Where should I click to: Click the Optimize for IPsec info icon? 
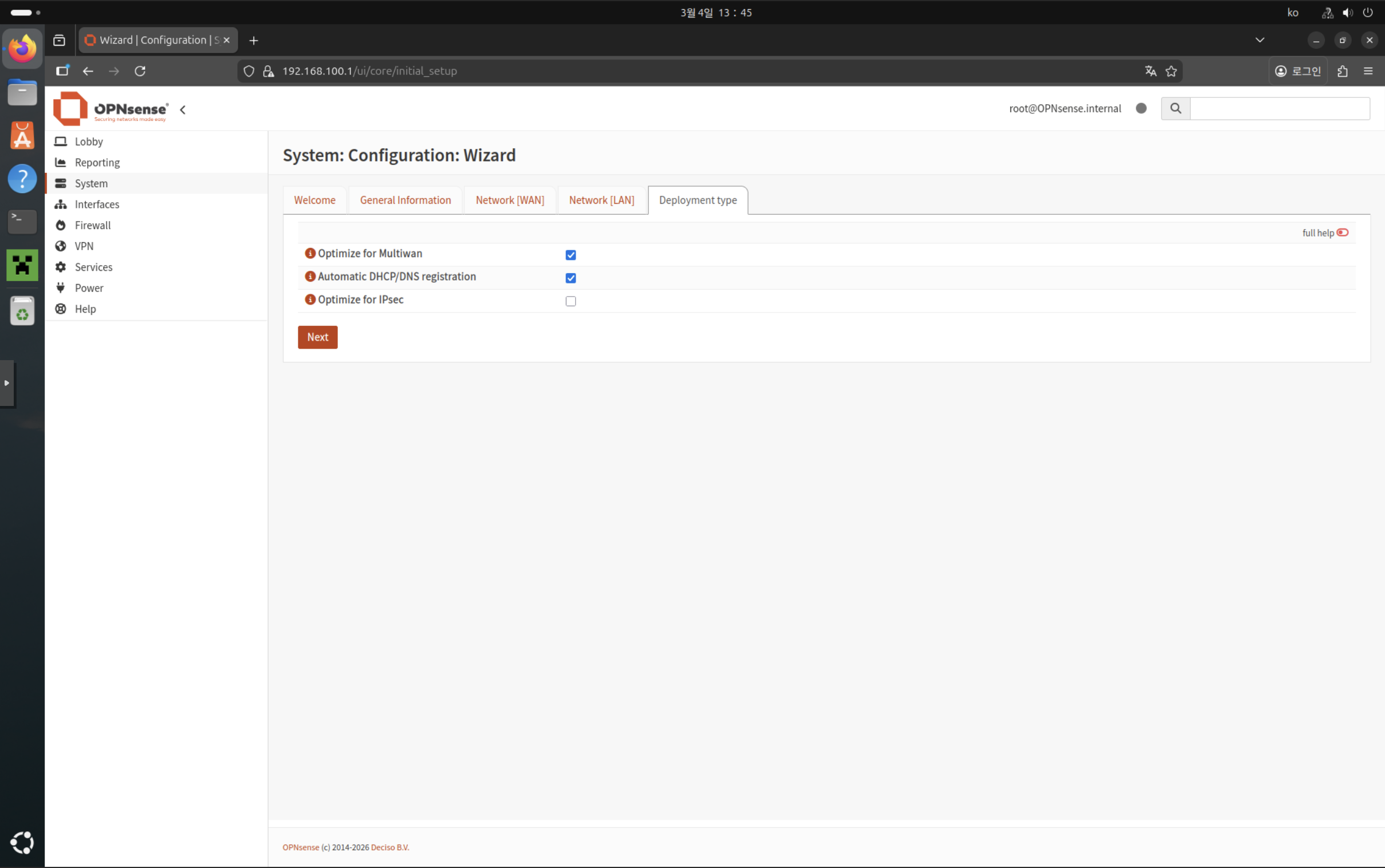tap(310, 299)
